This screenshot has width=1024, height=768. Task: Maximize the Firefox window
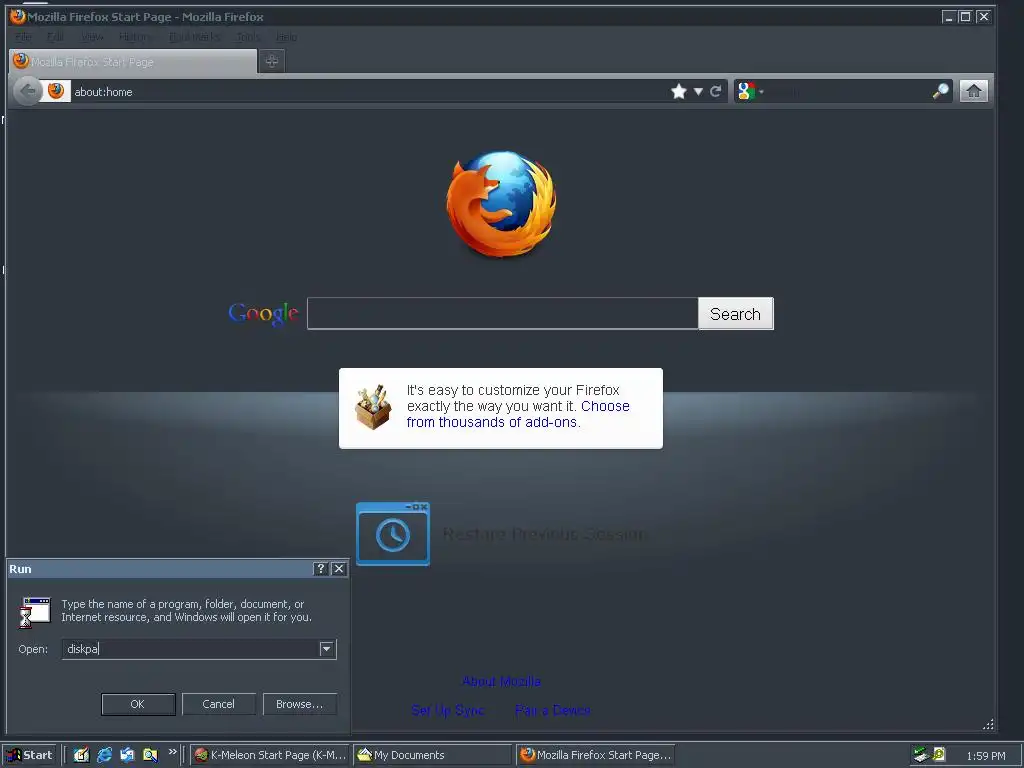click(x=965, y=17)
